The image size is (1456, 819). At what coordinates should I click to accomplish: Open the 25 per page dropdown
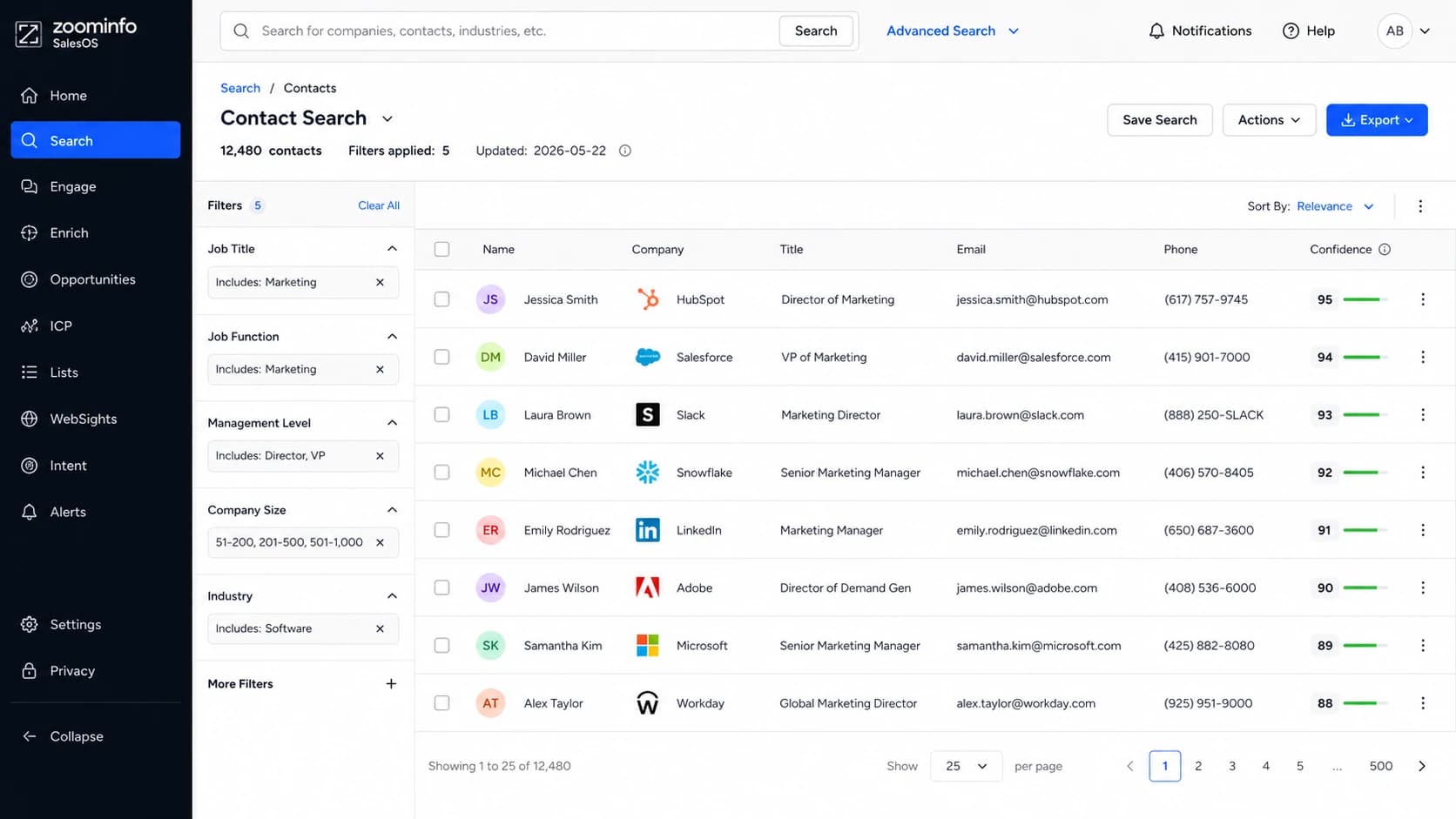tap(967, 766)
